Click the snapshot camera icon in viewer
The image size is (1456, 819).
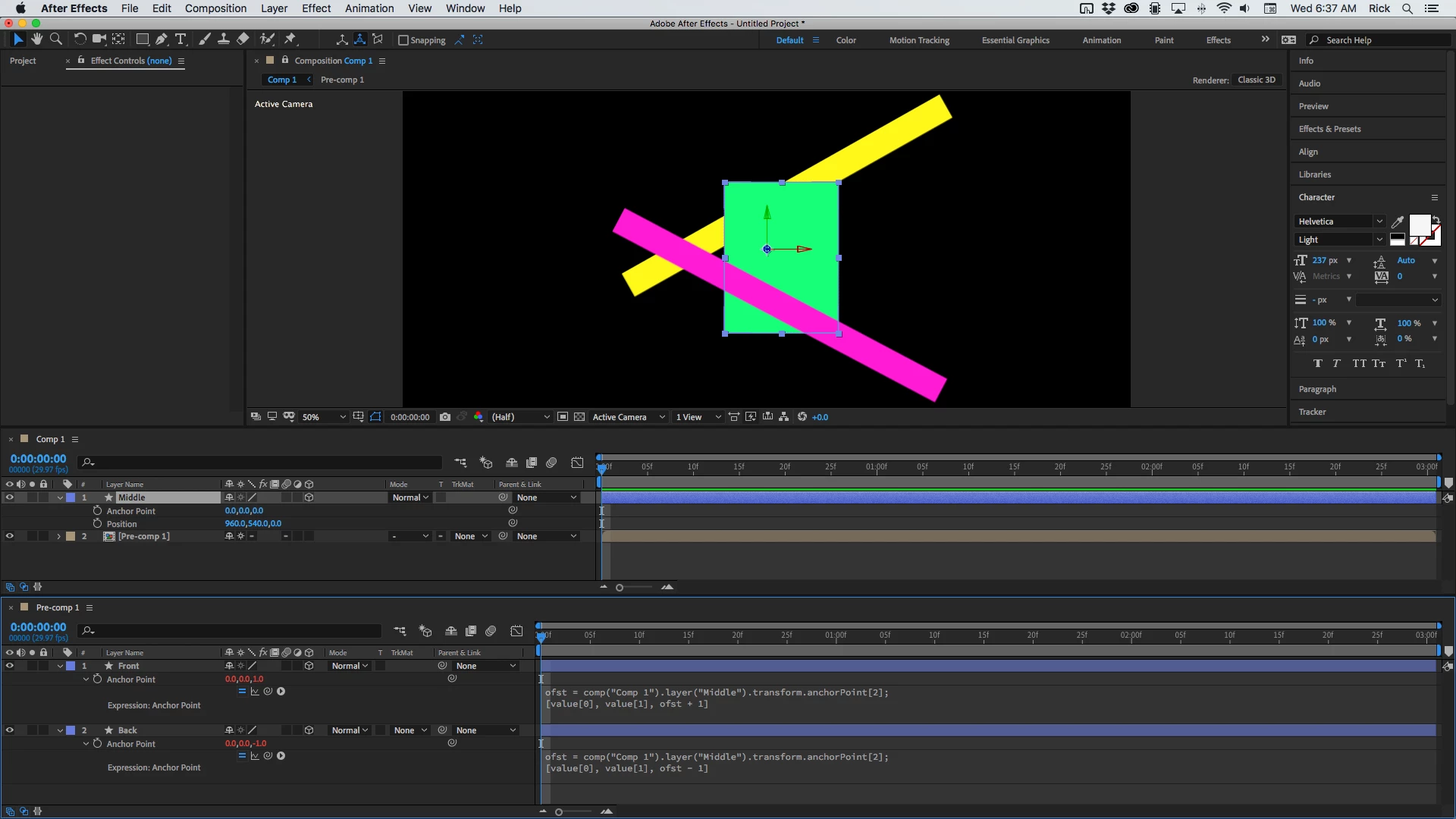click(x=445, y=417)
